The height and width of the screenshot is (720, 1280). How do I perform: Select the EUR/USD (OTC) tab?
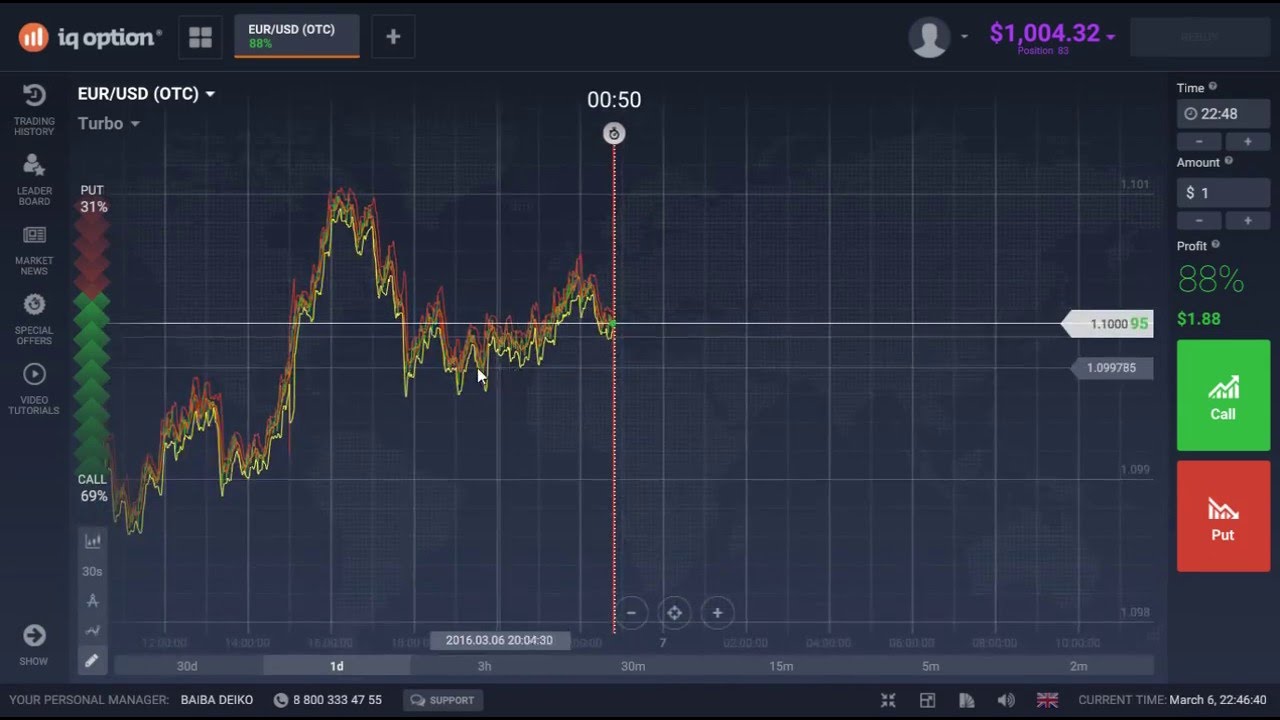click(297, 37)
